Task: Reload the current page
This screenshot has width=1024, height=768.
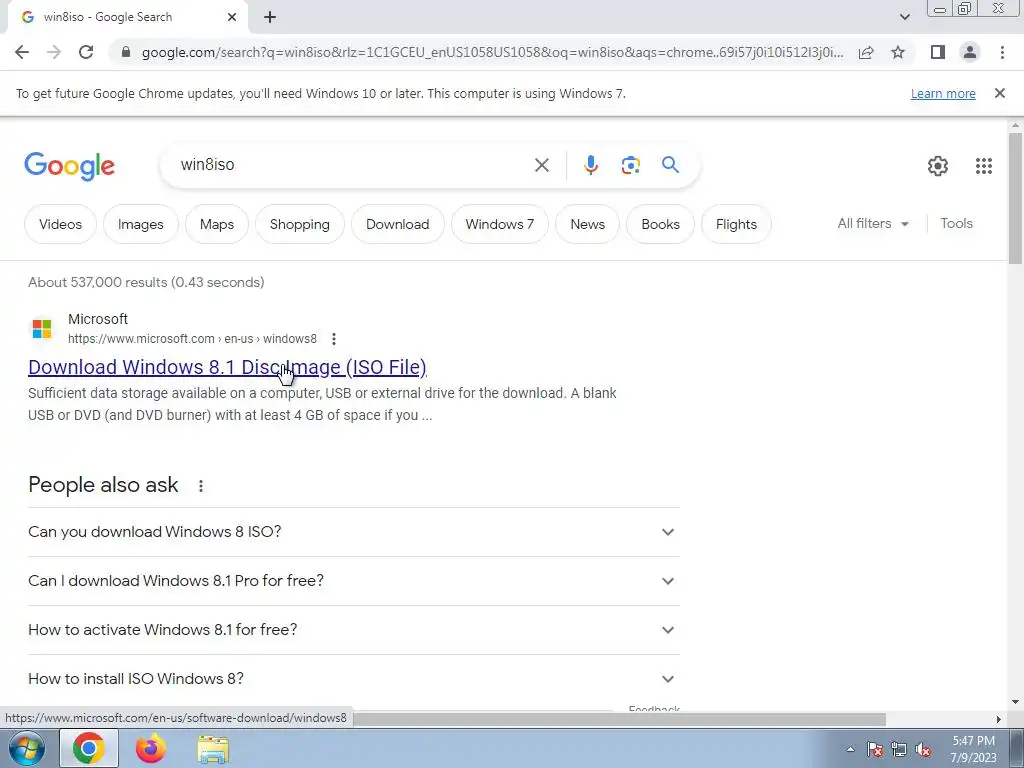Action: [x=86, y=52]
